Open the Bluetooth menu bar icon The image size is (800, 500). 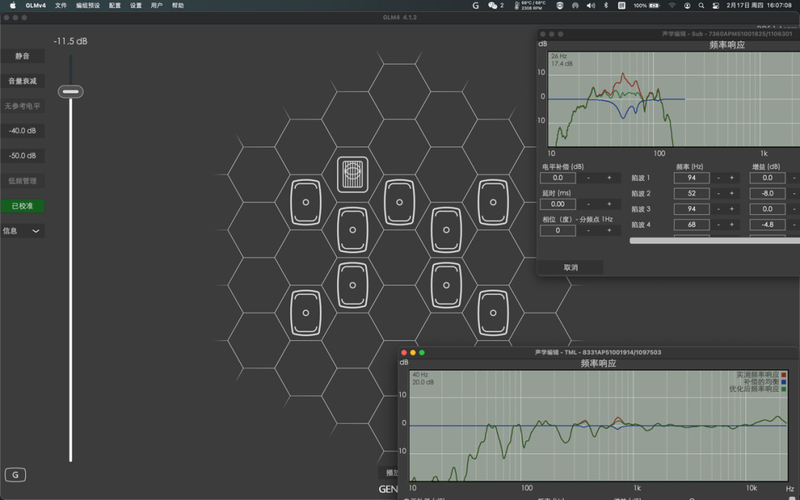coord(606,5)
